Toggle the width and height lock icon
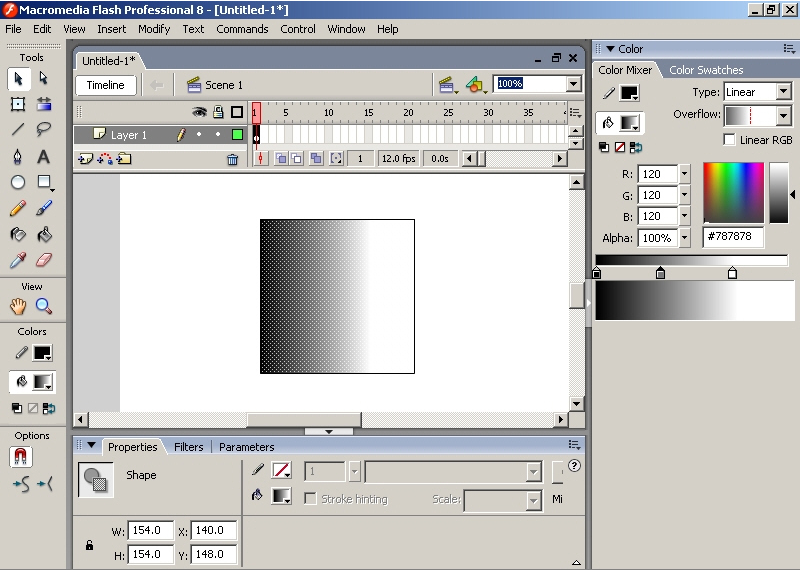Viewport: 805px width, 572px height. point(89,545)
